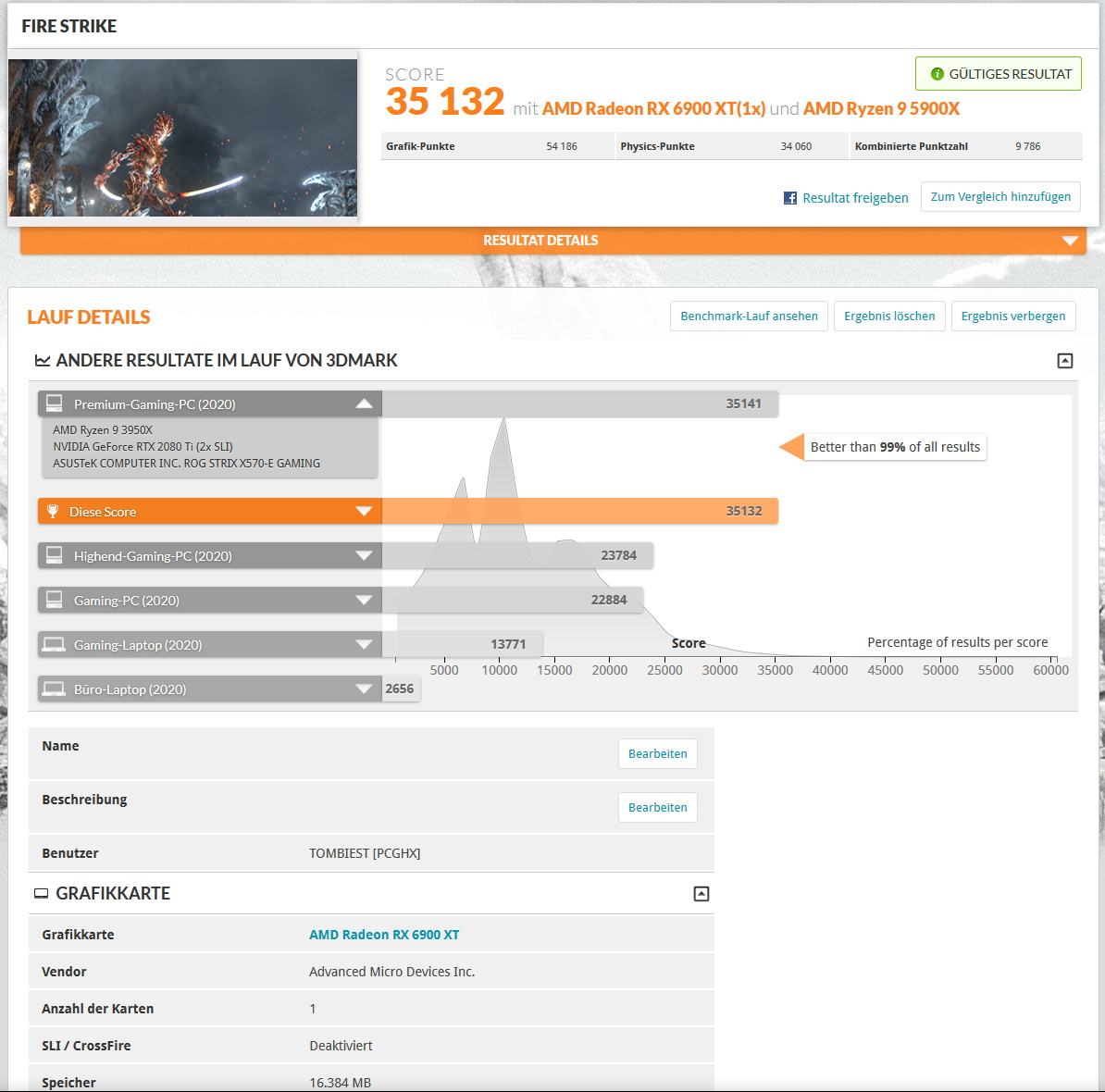Viewport: 1105px width, 1092px height.
Task: Click the chart icon beside Andere Resultate heading
Action: coord(43,361)
